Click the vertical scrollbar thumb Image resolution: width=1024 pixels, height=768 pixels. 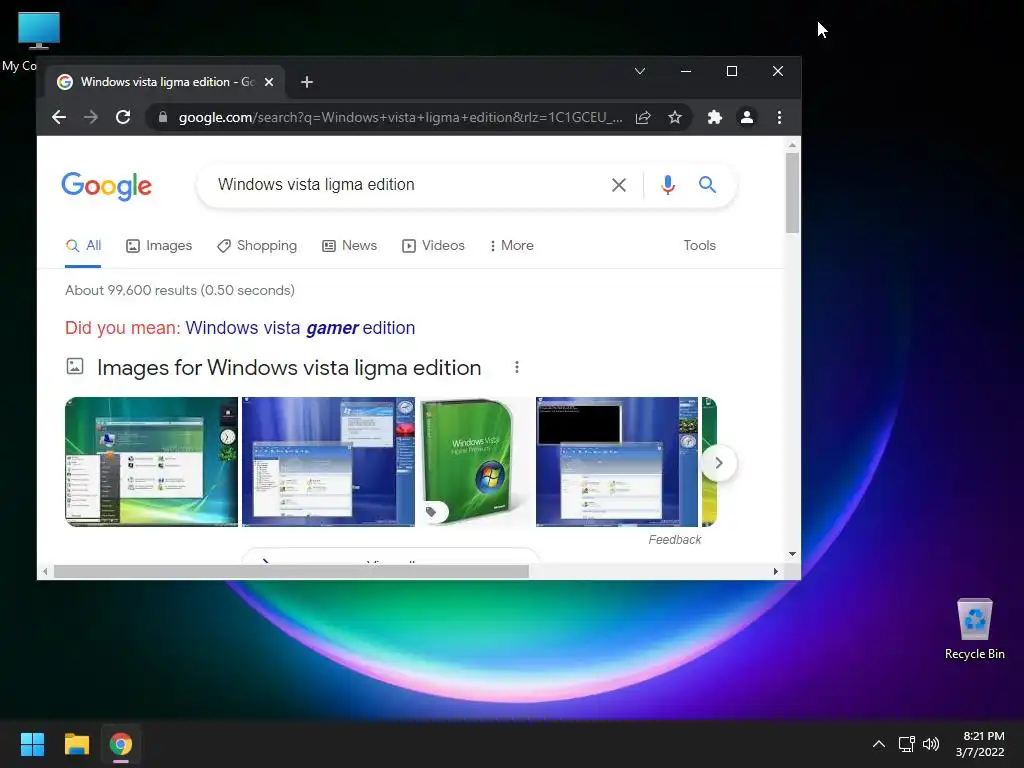[x=792, y=193]
